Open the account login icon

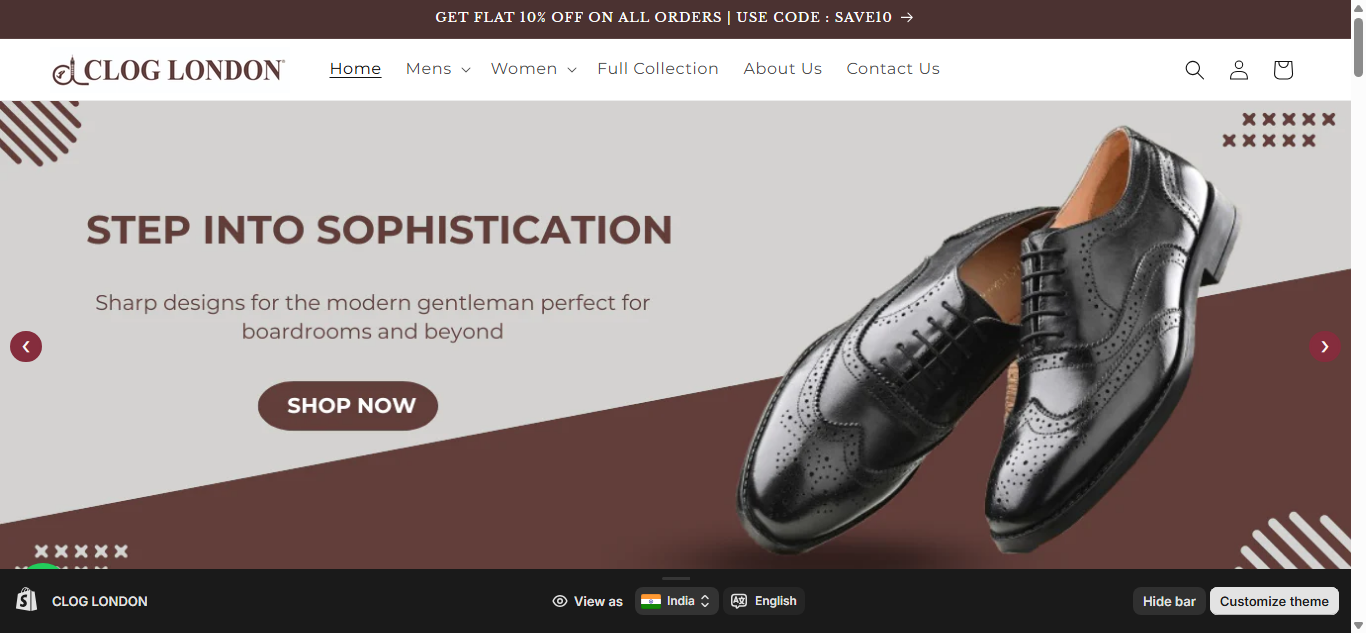(1239, 70)
